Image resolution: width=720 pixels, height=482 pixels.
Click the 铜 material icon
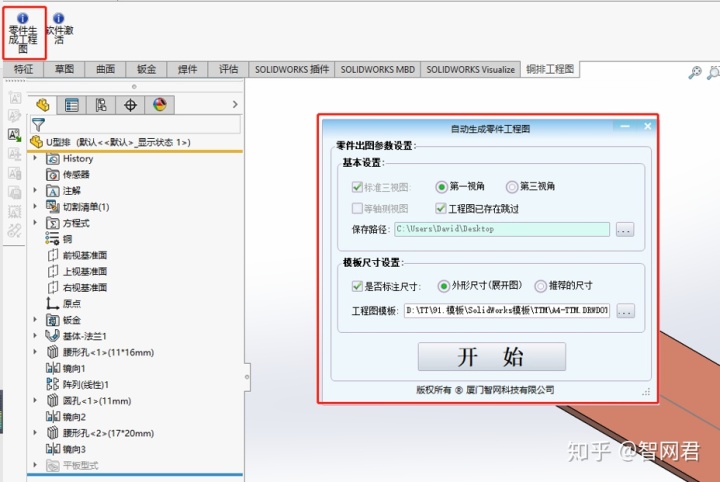pyautogui.click(x=52, y=239)
